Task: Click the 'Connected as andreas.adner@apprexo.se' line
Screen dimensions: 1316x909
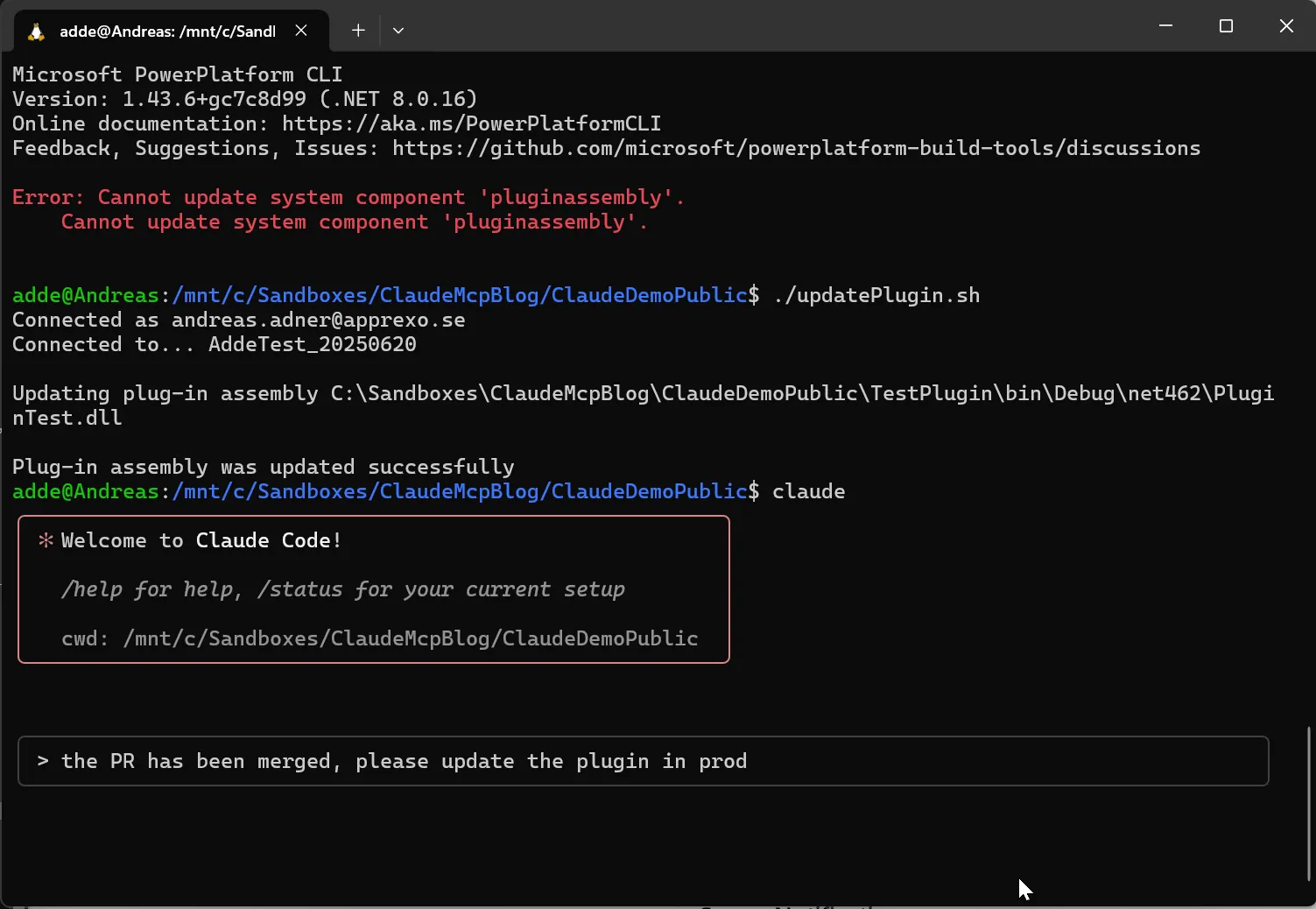Action: (x=239, y=320)
